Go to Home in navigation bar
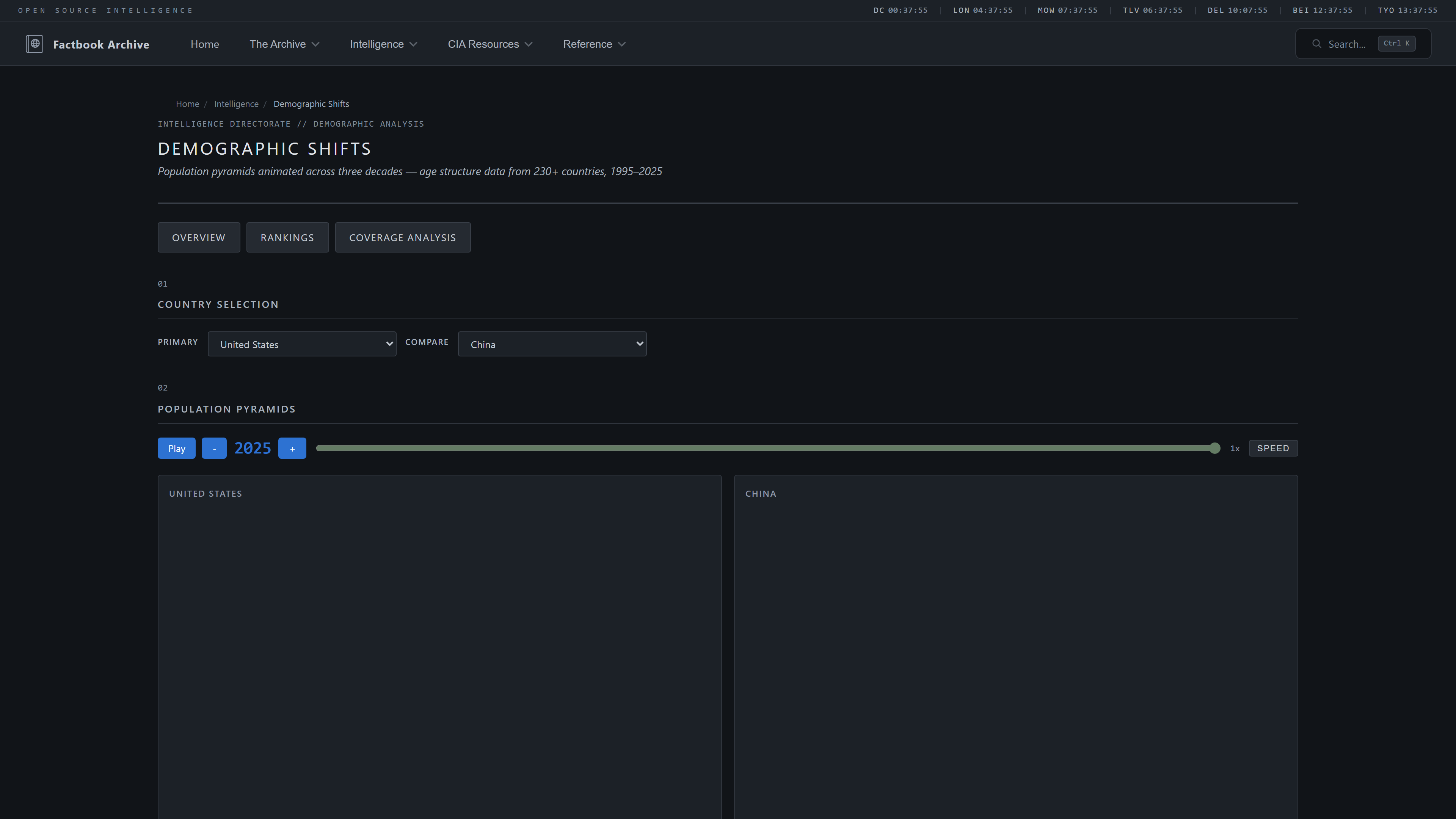This screenshot has height=819, width=1456. (205, 44)
